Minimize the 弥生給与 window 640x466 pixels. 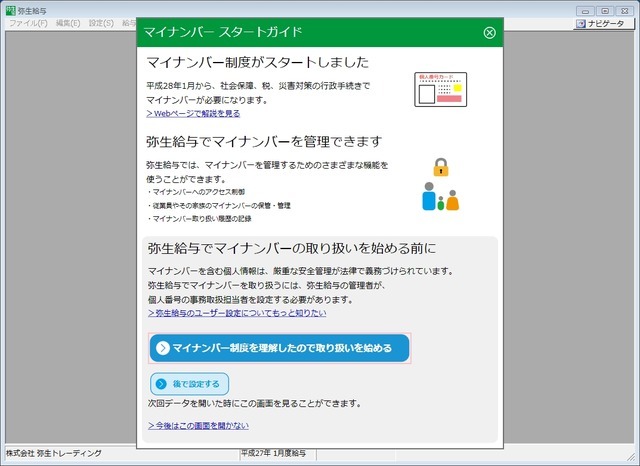pyautogui.click(x=585, y=11)
